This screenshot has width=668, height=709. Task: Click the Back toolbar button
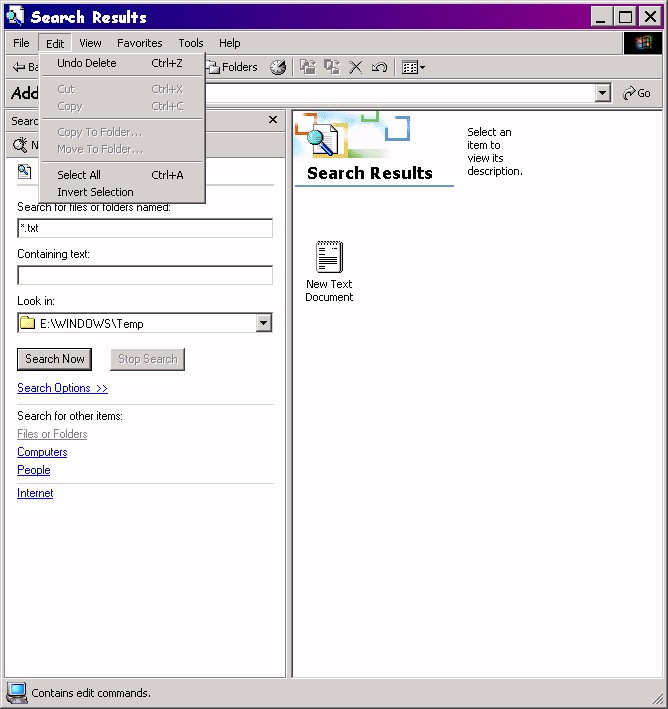[x=25, y=67]
